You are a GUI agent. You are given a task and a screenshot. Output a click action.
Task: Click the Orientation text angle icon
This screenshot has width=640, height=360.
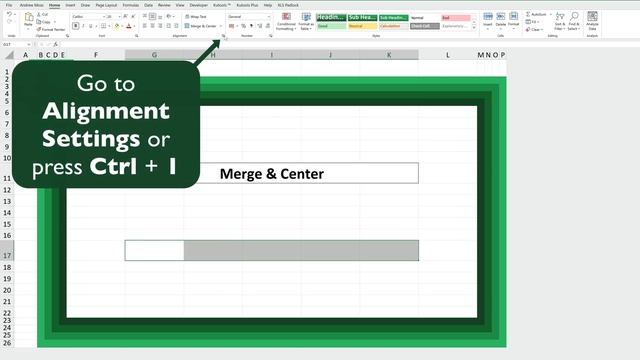coord(169,16)
